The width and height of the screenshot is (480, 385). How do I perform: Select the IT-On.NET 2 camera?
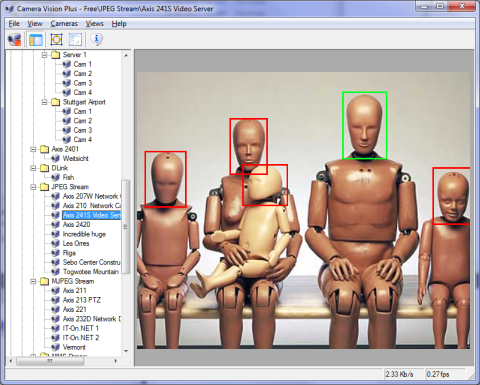click(81, 338)
